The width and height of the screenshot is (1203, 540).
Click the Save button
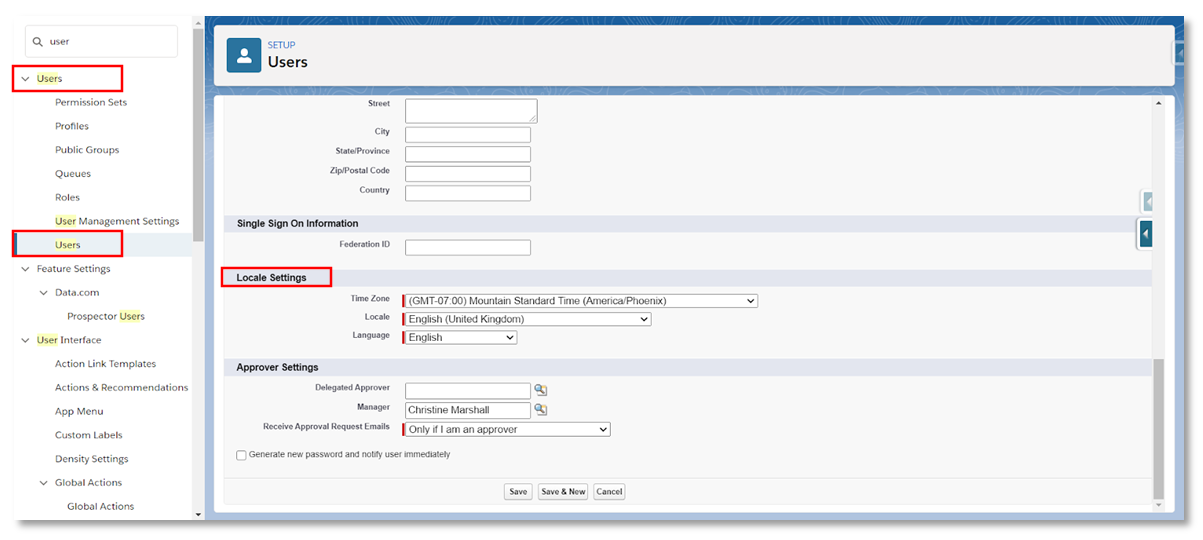[518, 492]
